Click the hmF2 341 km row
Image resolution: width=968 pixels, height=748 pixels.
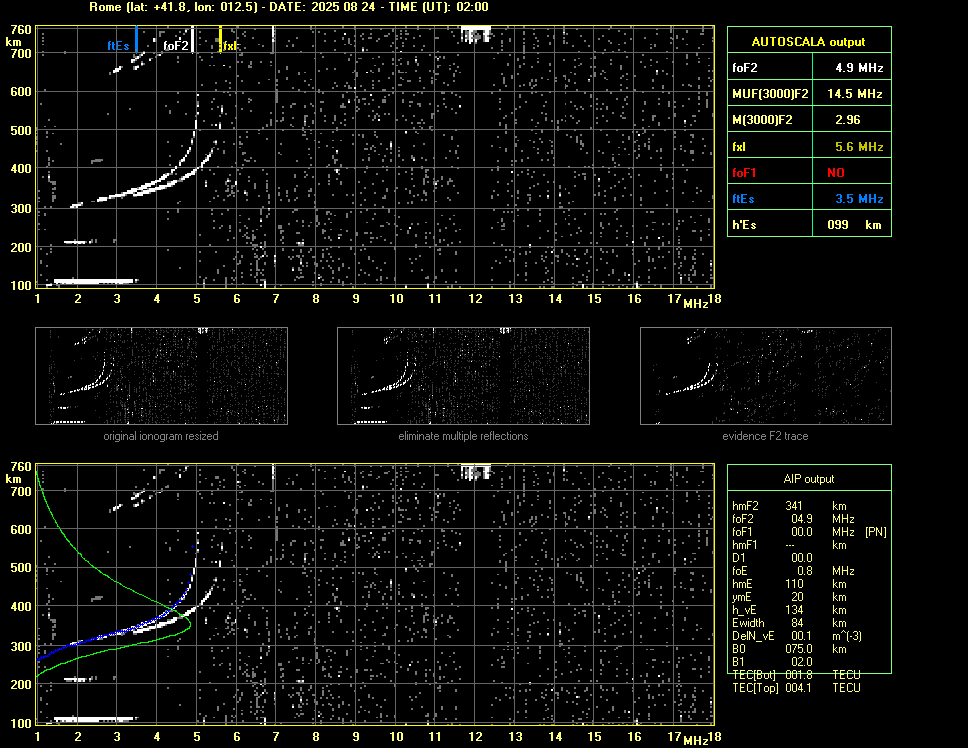pyautogui.click(x=789, y=506)
